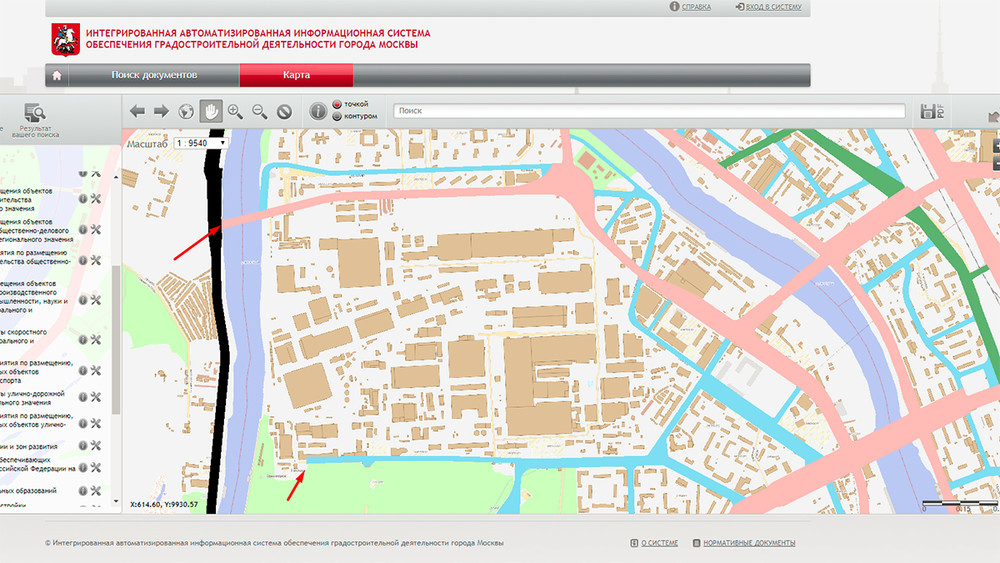
Task: Click the info icon beside СПРАВКА
Action: pos(674,6)
